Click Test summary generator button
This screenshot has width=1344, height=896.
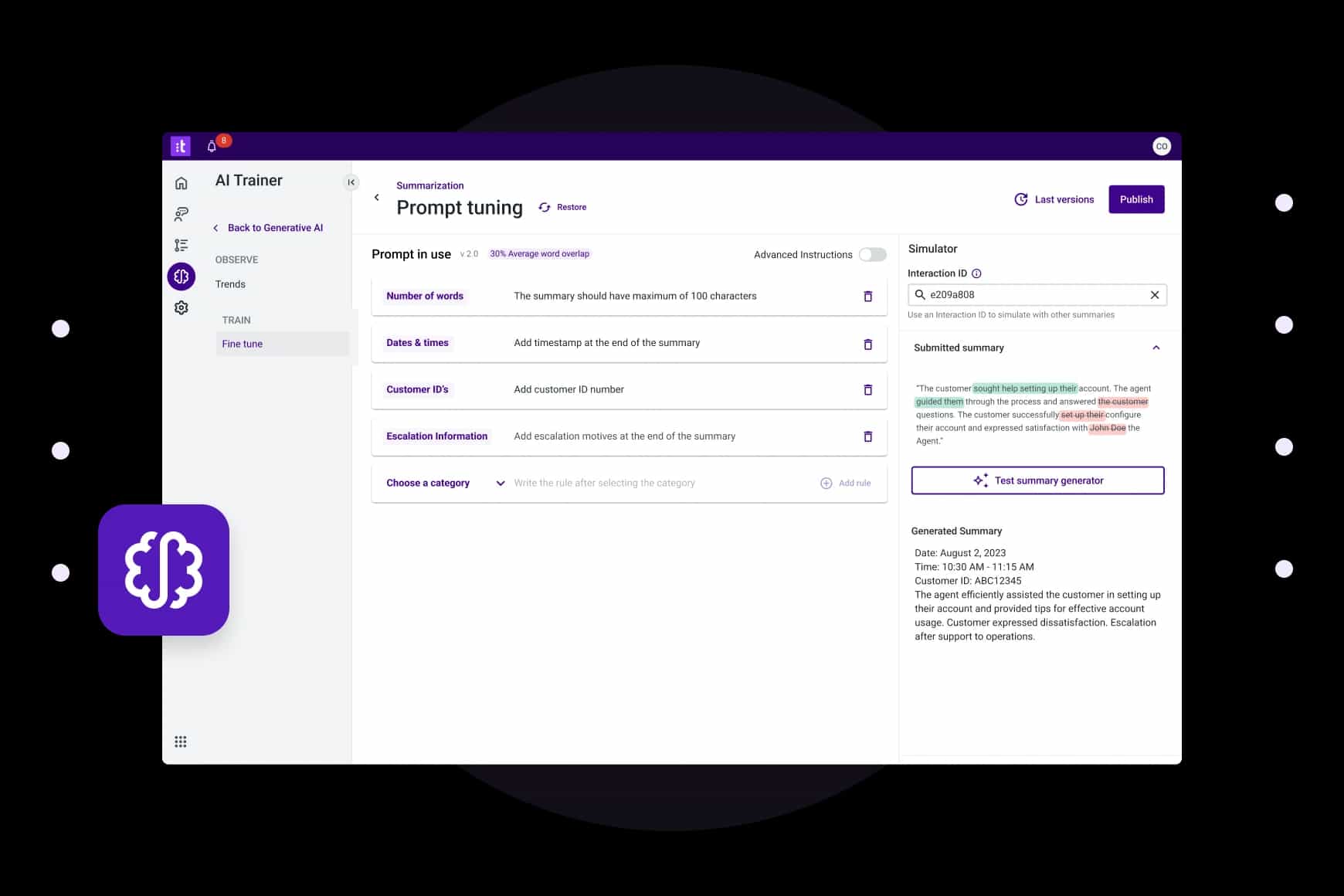[1037, 480]
